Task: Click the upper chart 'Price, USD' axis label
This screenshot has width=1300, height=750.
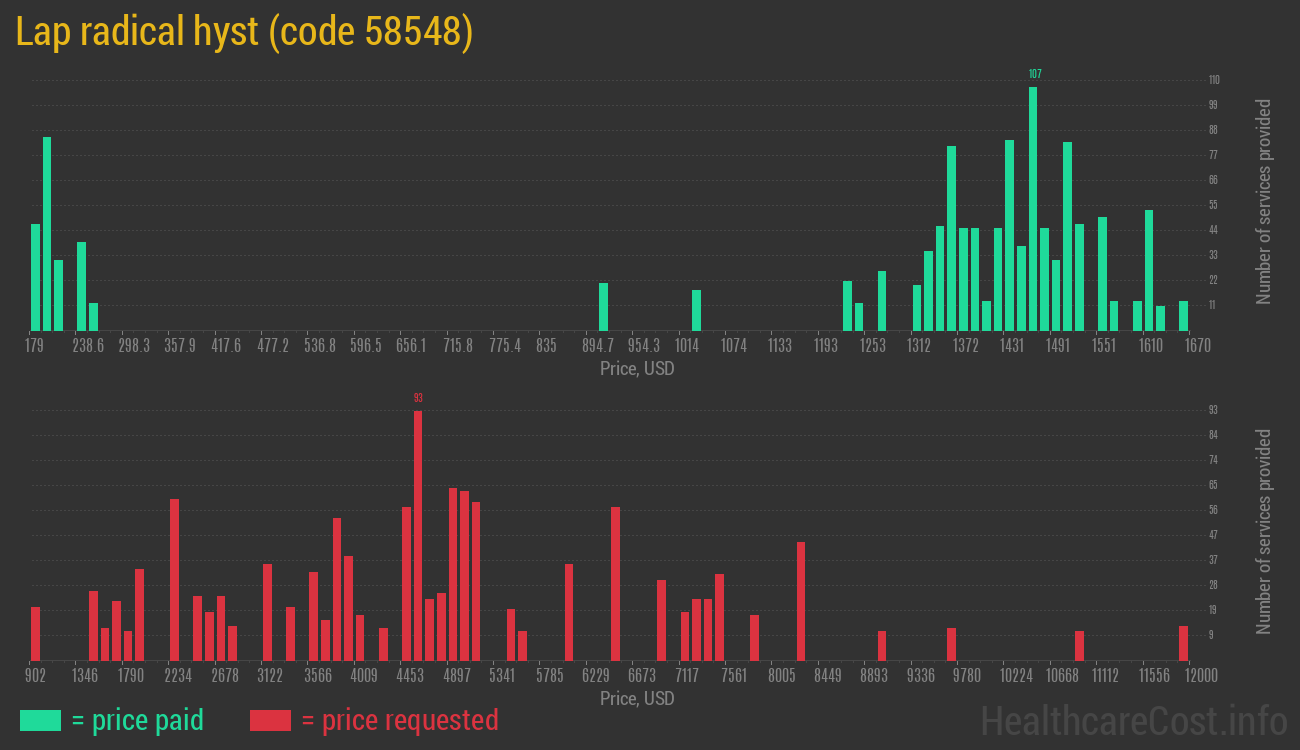Action: (x=637, y=369)
